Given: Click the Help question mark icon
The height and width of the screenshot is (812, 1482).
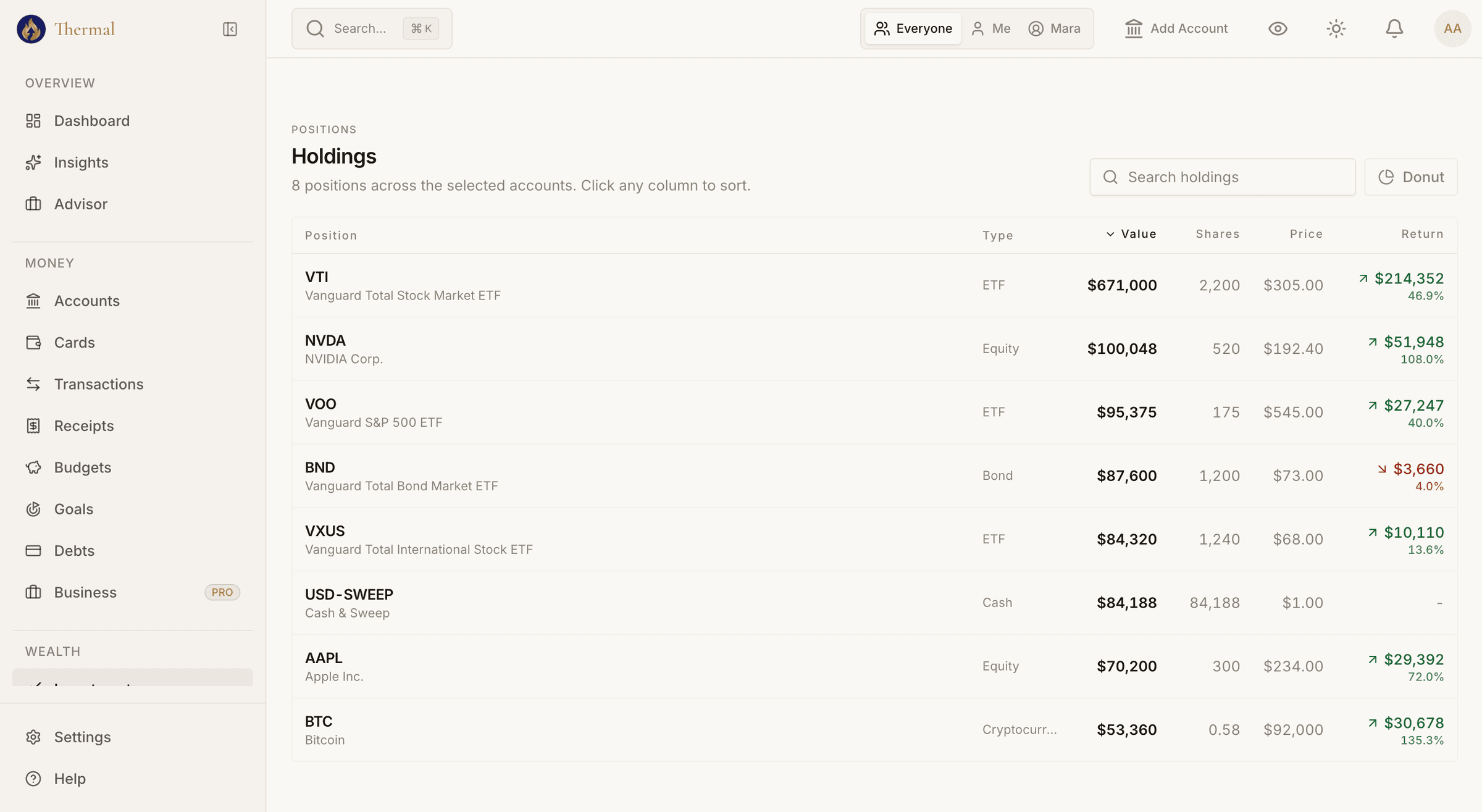Looking at the screenshot, I should click(x=33, y=779).
